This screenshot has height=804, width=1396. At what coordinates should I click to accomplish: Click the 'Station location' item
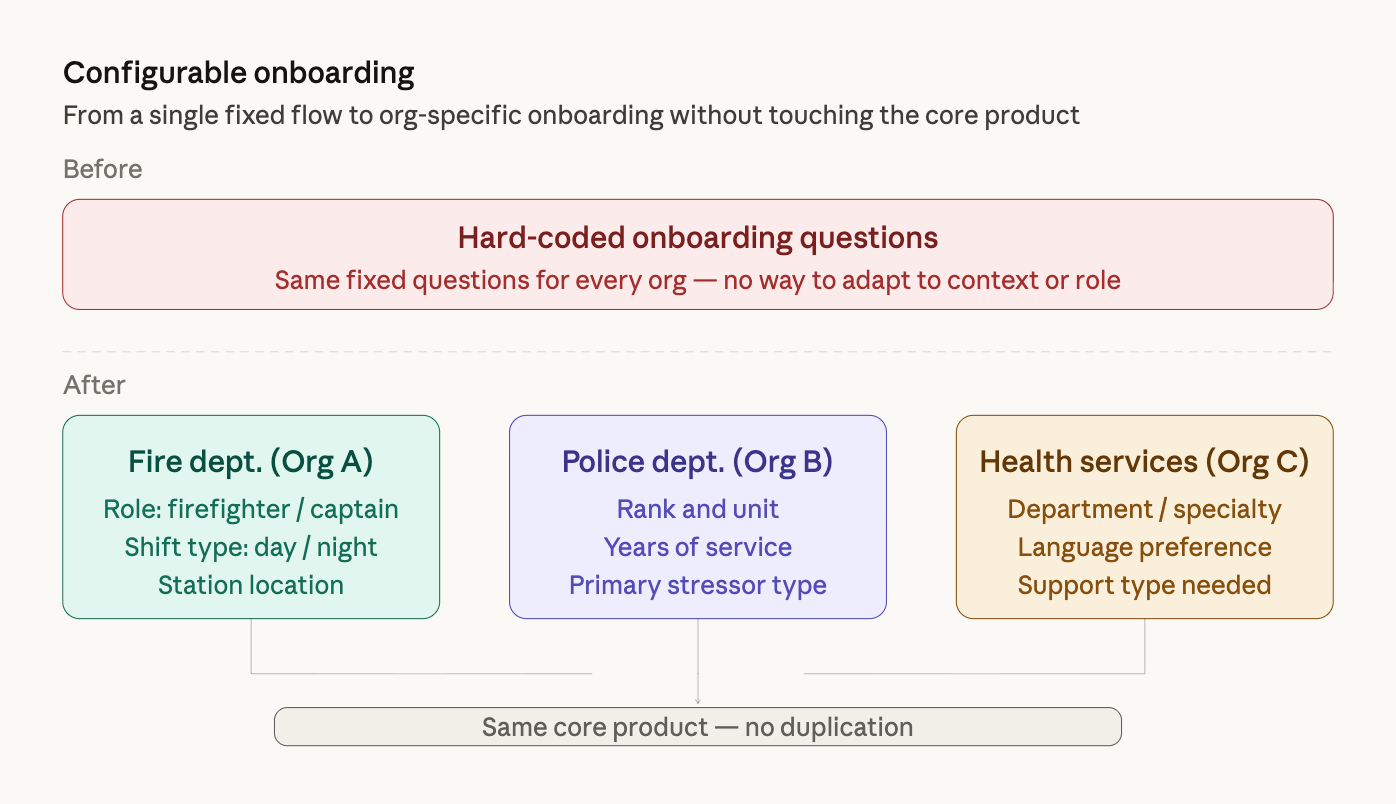tap(250, 585)
